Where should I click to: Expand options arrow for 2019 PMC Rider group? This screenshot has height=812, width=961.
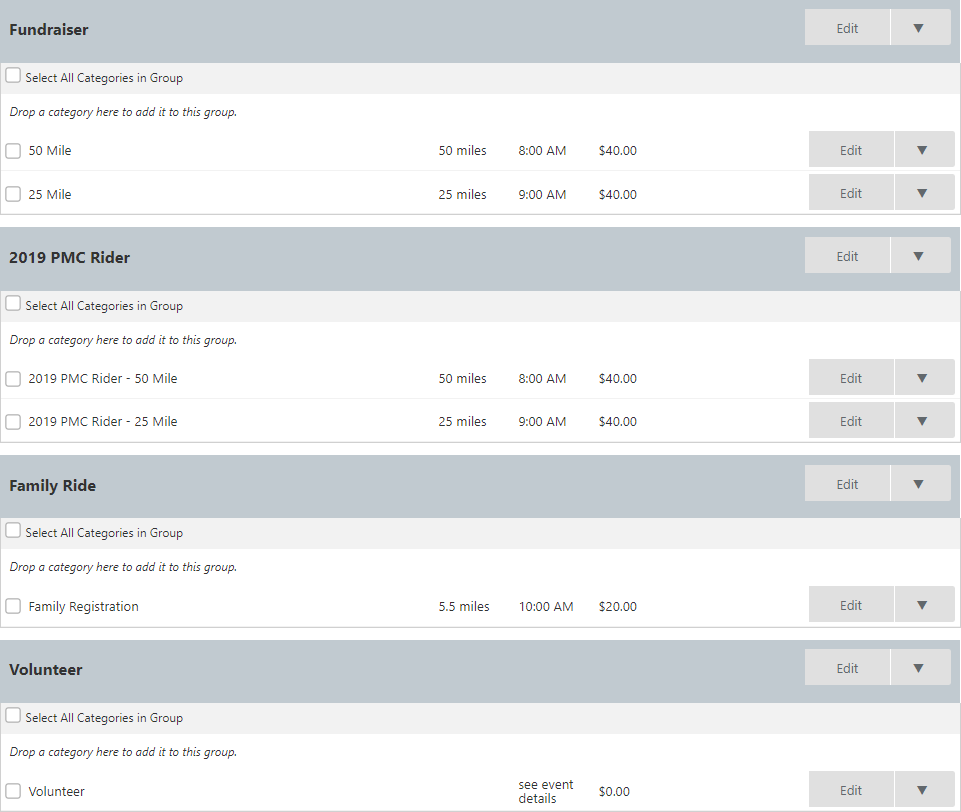(x=920, y=256)
